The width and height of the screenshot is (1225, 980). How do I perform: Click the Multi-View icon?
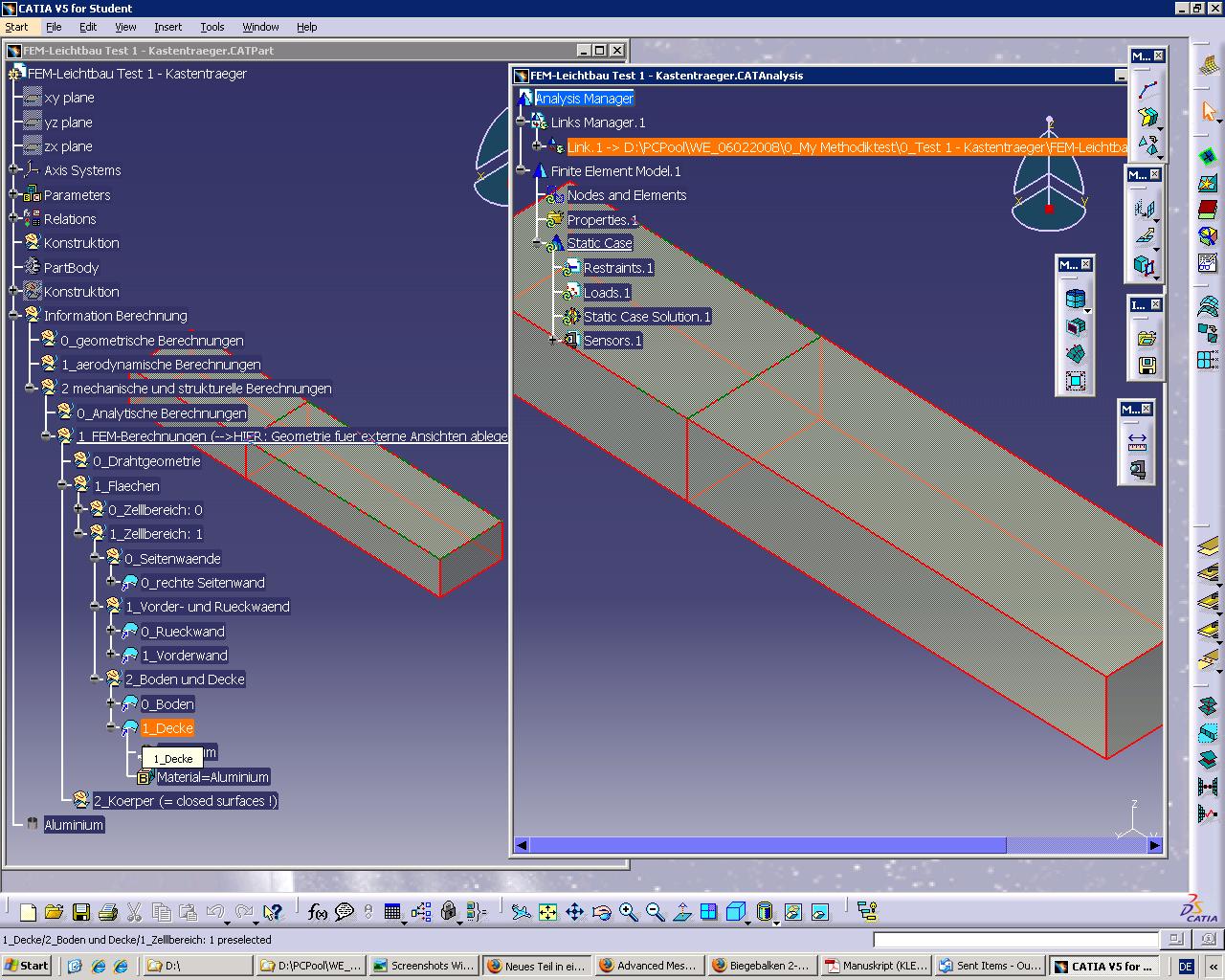click(708, 912)
